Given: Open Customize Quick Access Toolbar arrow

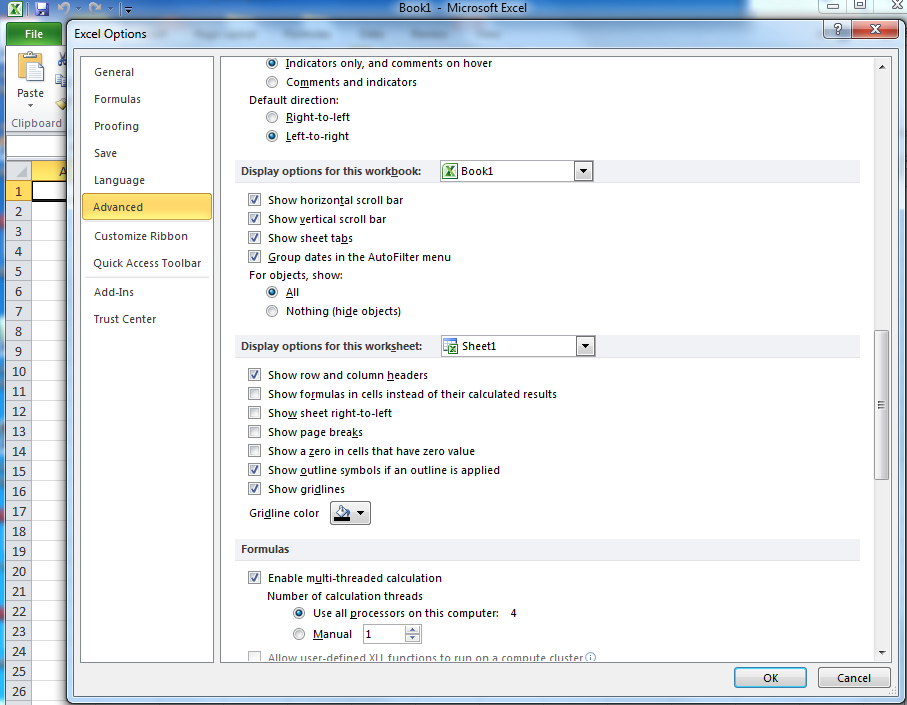Looking at the screenshot, I should 128,9.
